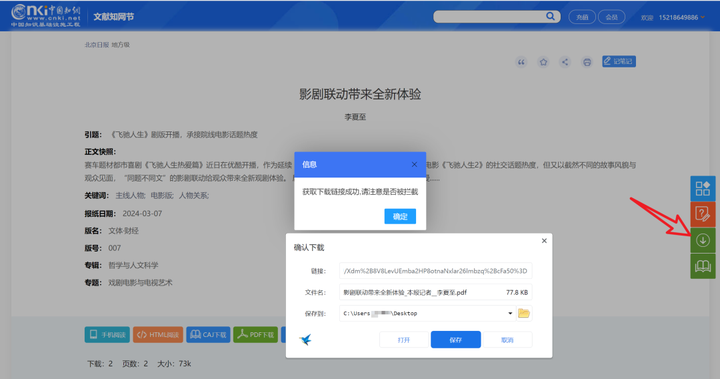The image size is (720, 379).
Task: Open the 北京日报 source link
Action: (x=97, y=45)
